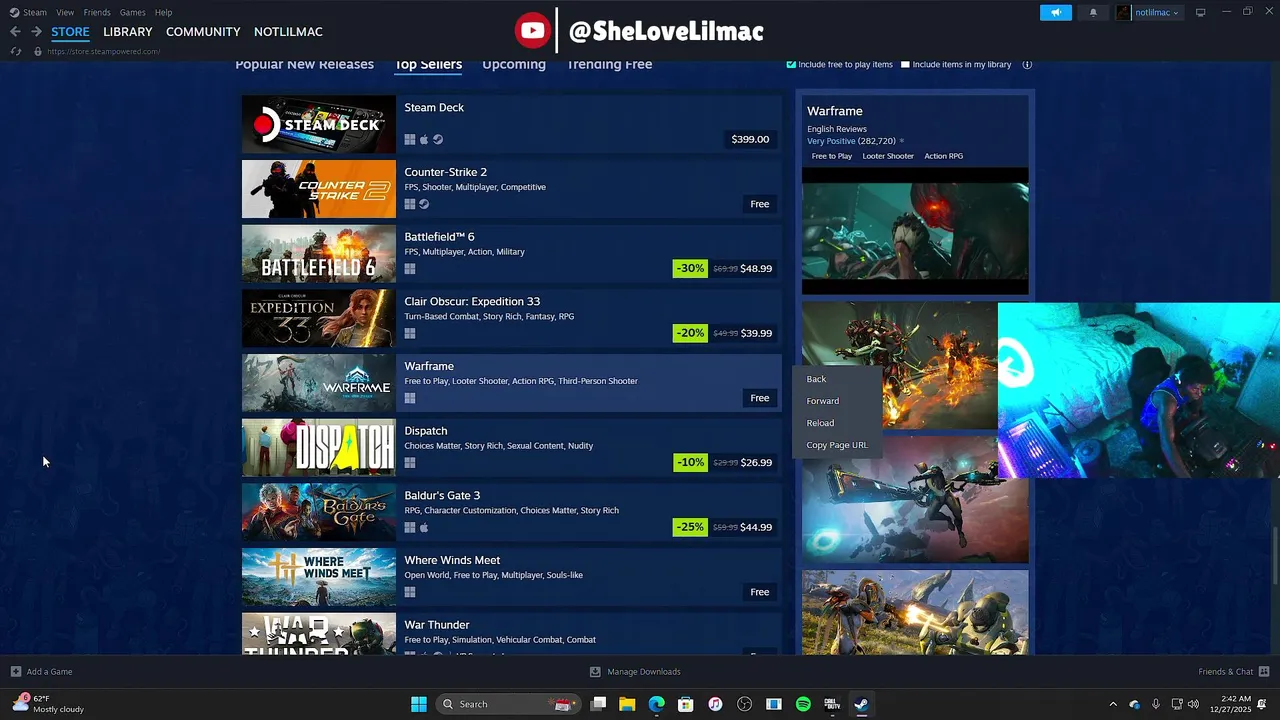Click the store page vertical scrollbar
This screenshot has height=720, width=1280.
tap(1274, 554)
